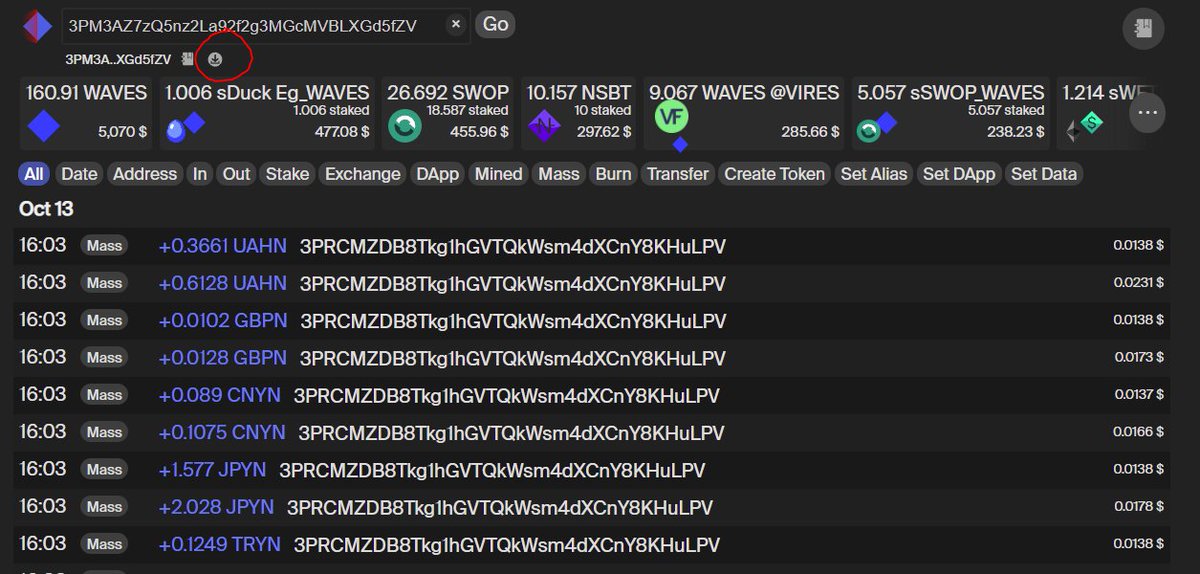1200x574 pixels.
Task: Filter by Set Alias transactions
Action: 874,174
